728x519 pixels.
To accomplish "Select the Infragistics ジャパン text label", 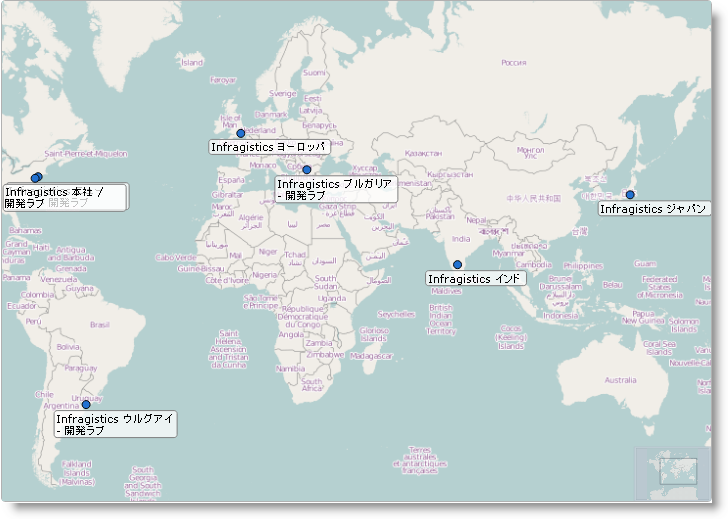I will tap(654, 209).
